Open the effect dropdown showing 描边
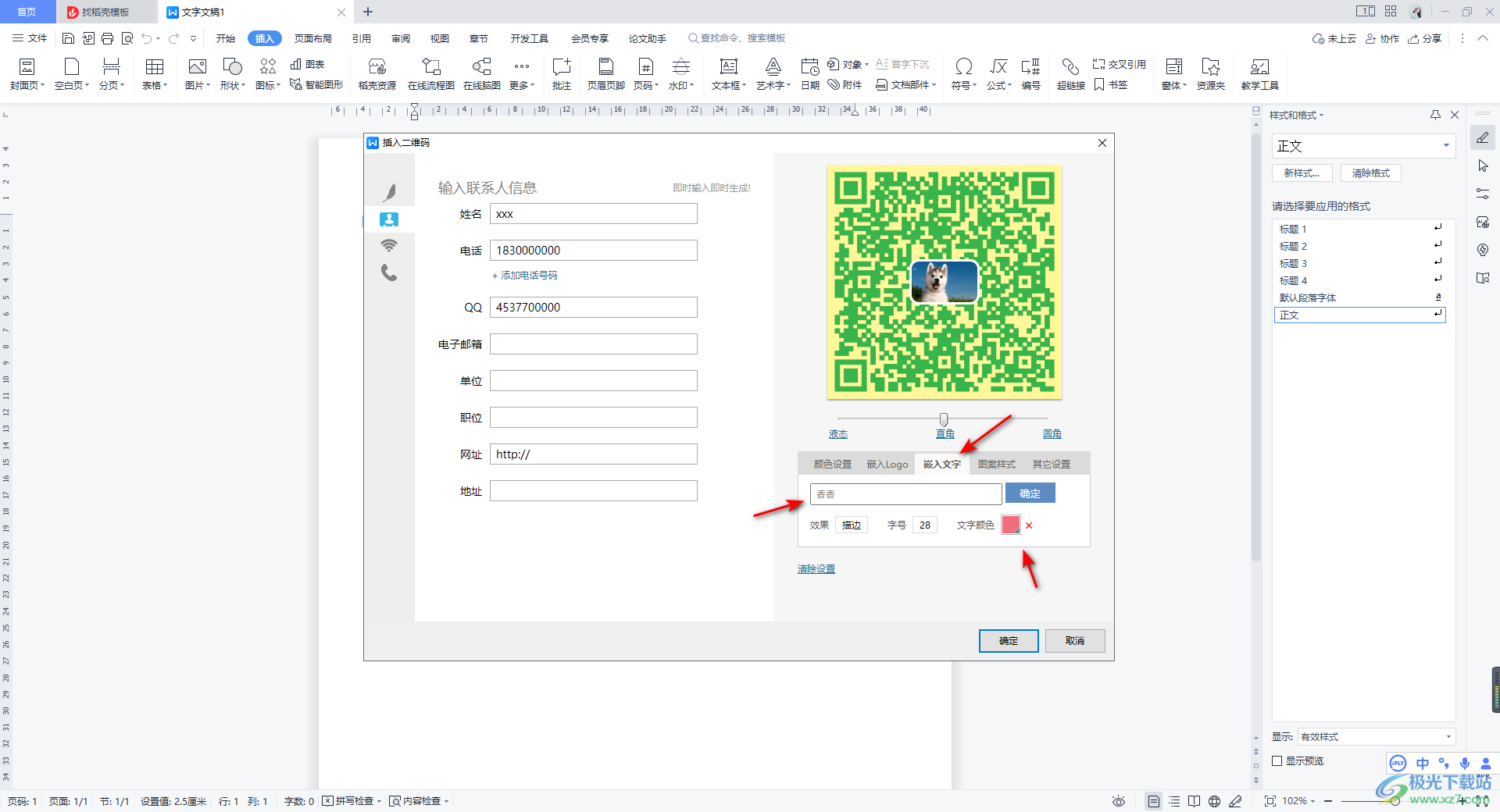 (852, 525)
